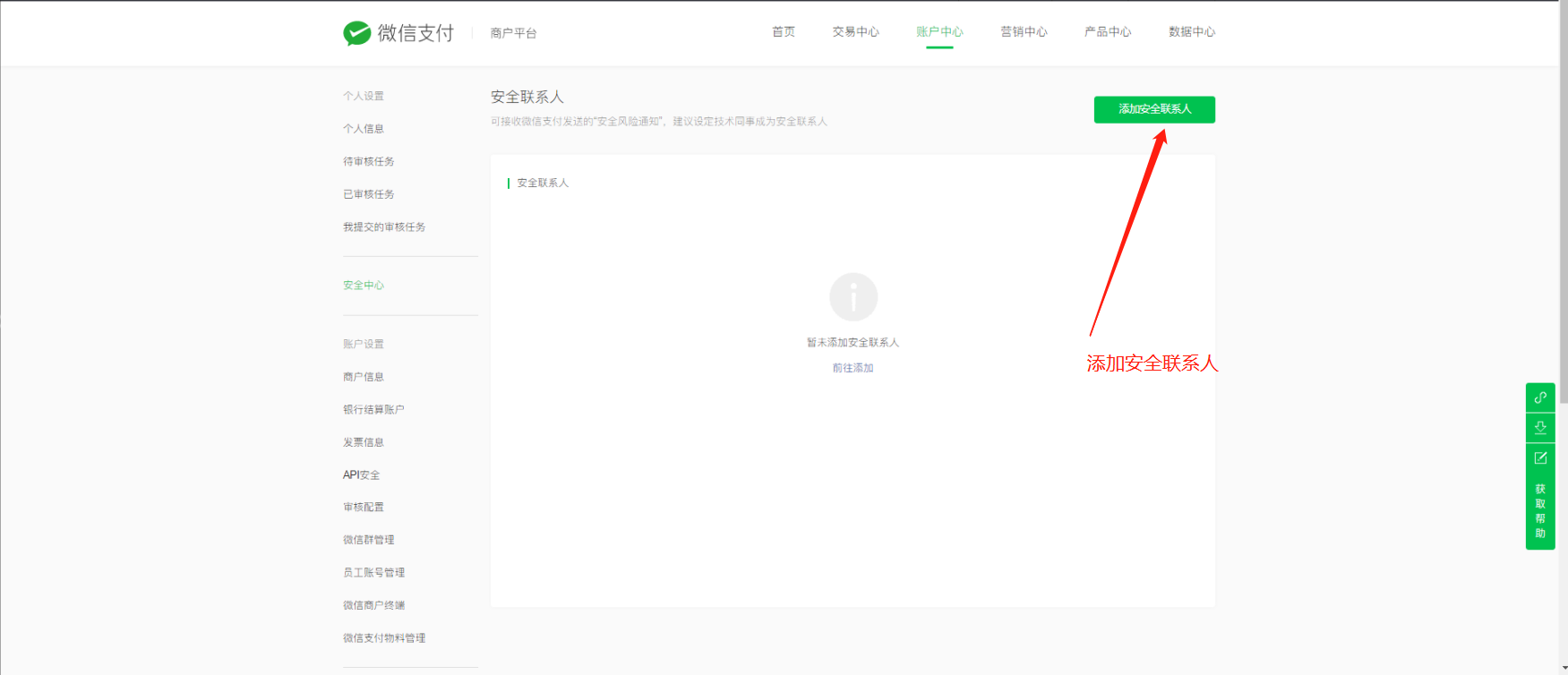
Task: Open 银行结算账户 from the sidebar
Action: (x=373, y=410)
